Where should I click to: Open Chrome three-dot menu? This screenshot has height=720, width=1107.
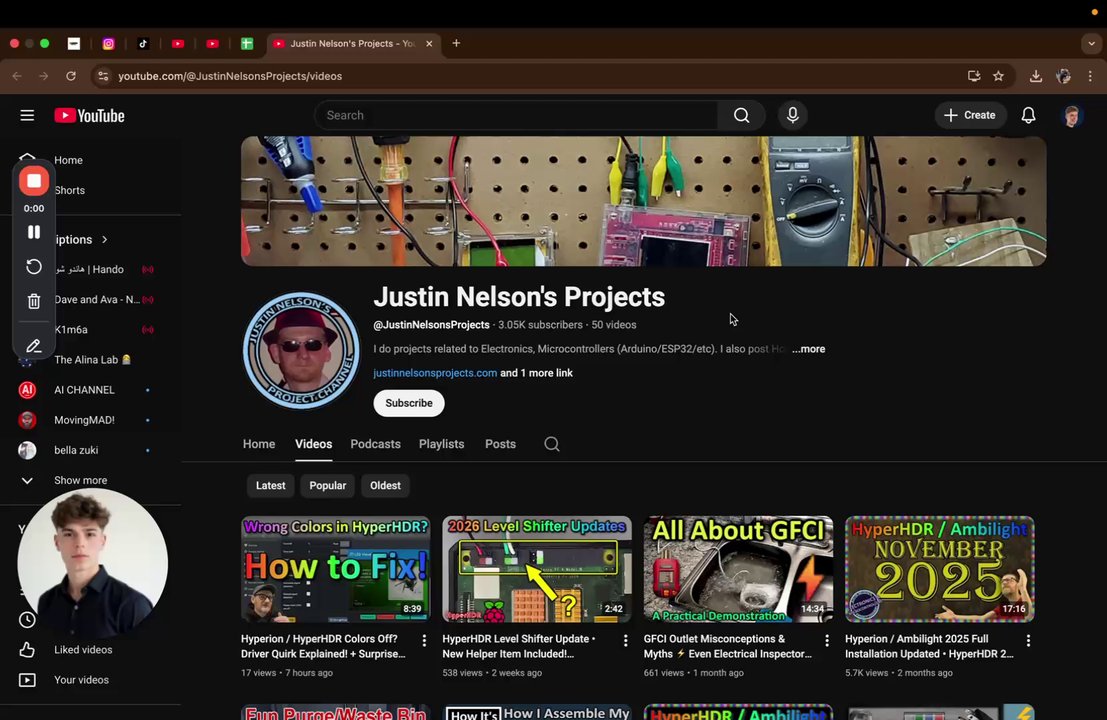click(1090, 76)
